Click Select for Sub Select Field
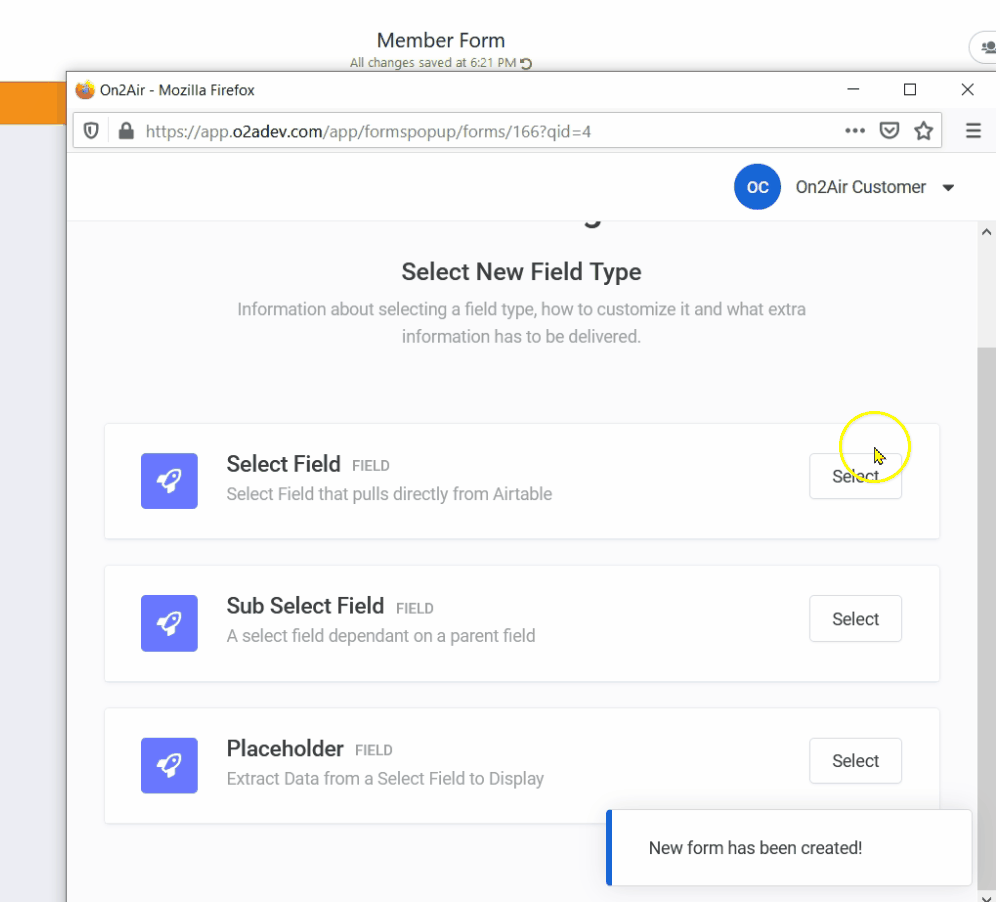Image resolution: width=1000 pixels, height=902 pixels. pyautogui.click(x=855, y=618)
